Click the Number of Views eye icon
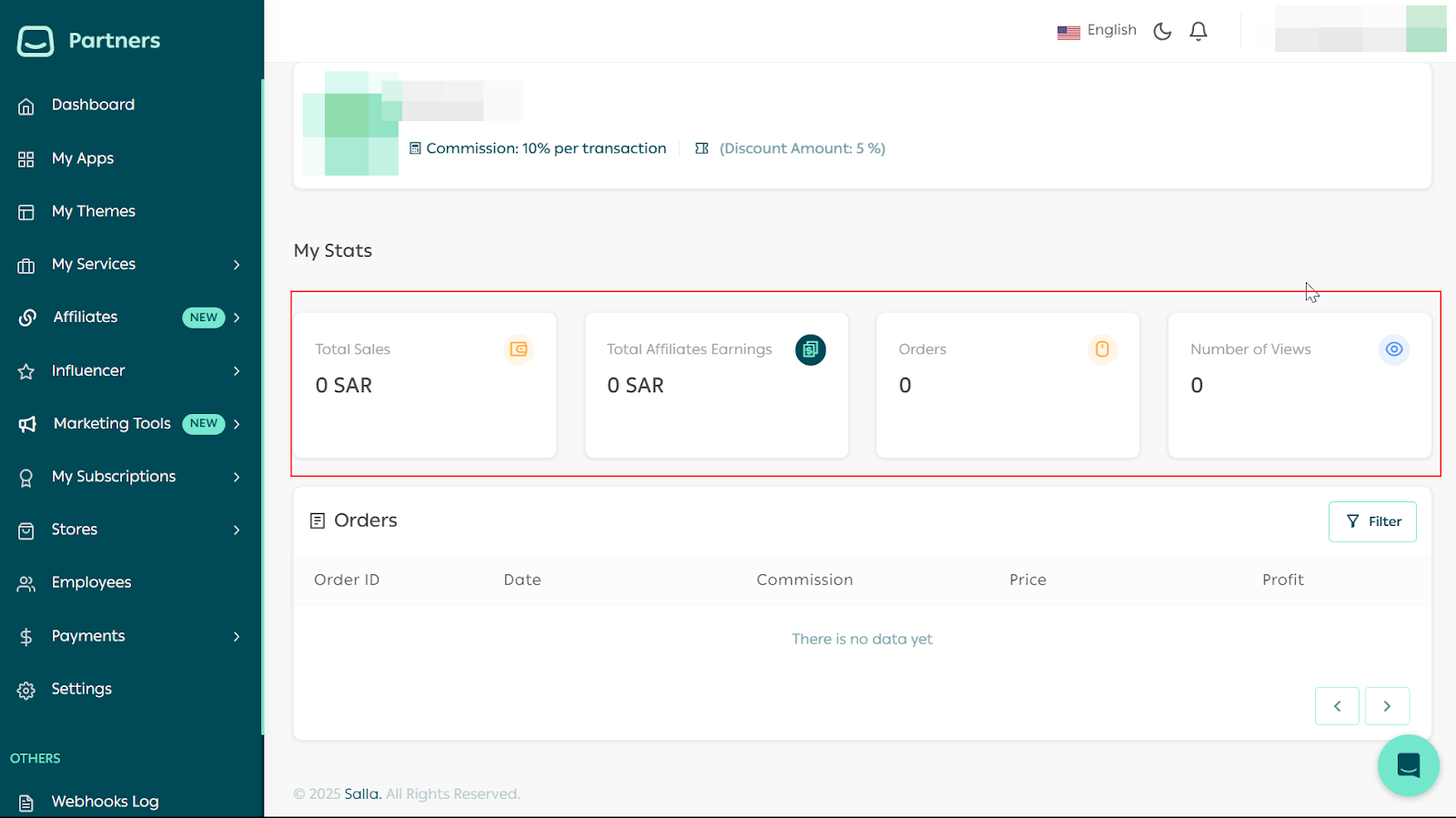 (x=1393, y=349)
